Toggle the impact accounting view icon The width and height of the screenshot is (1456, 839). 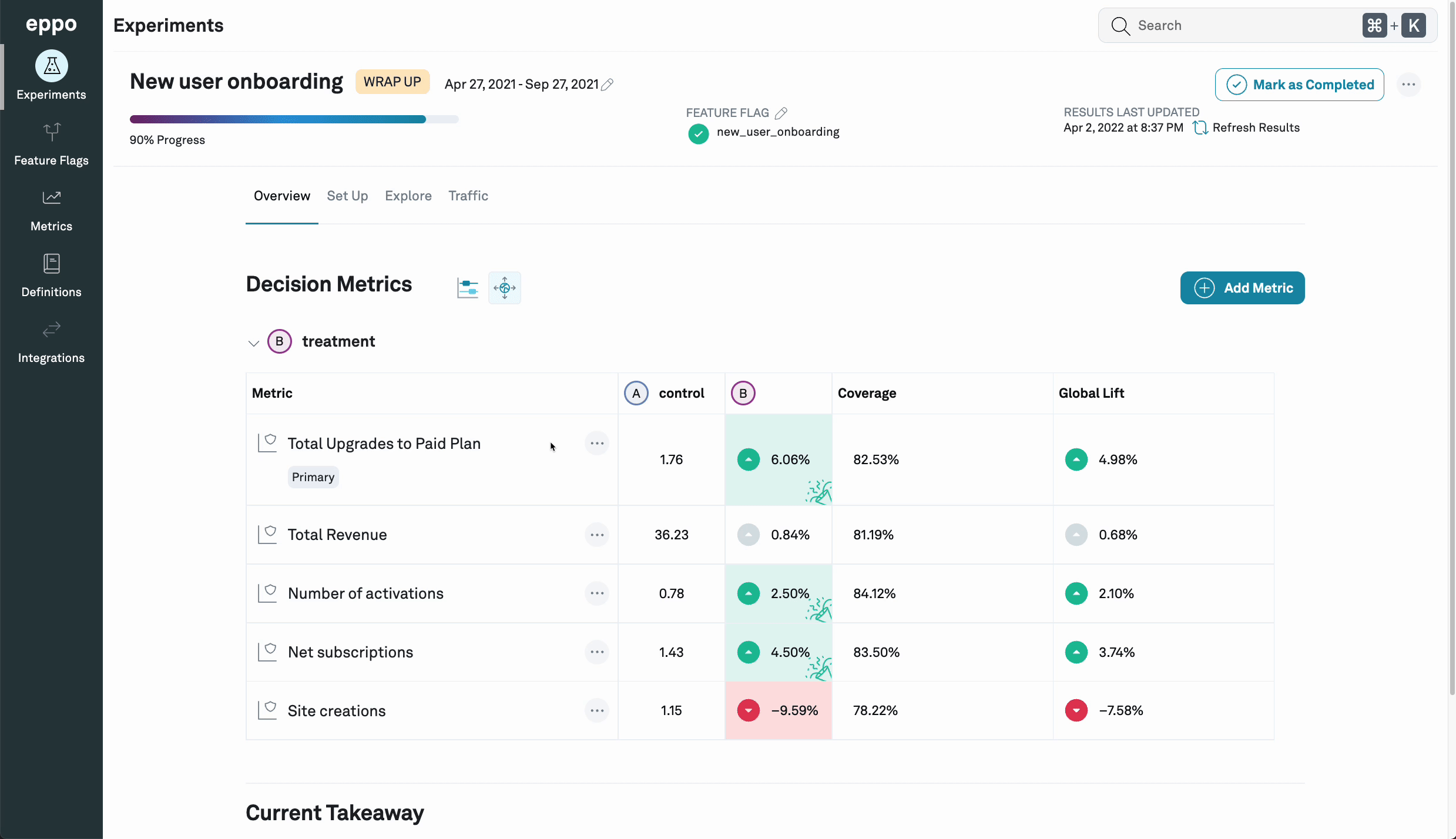pos(504,288)
